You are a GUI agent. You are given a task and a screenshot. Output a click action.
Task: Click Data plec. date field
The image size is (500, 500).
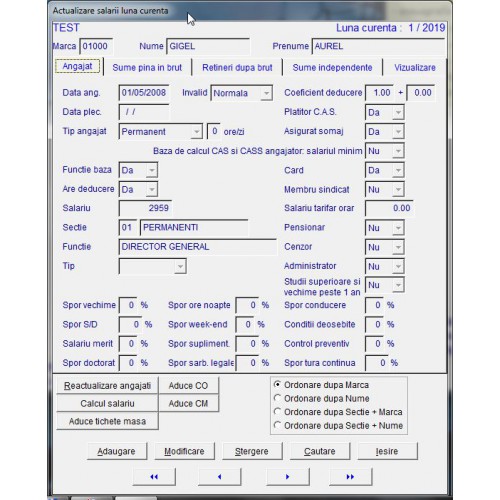[144, 112]
